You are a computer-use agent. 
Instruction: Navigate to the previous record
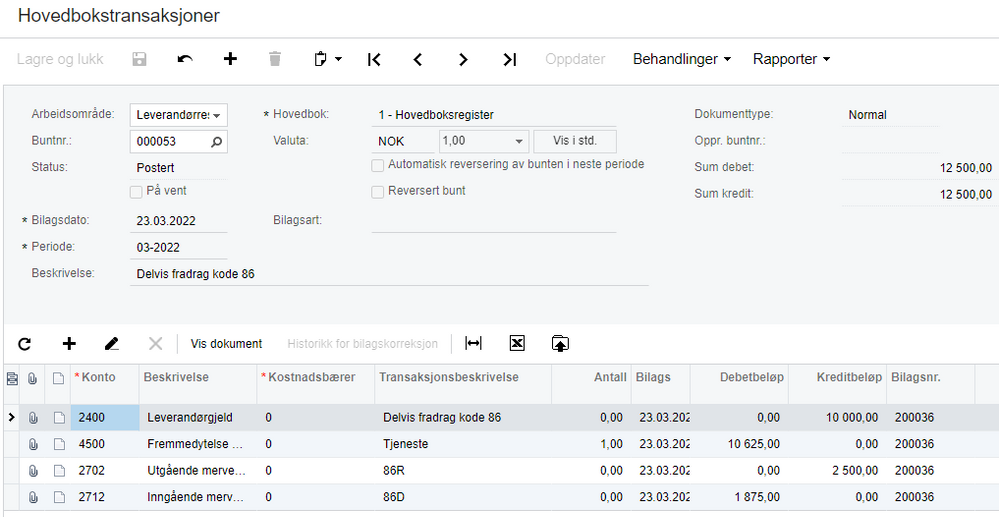tap(418, 60)
